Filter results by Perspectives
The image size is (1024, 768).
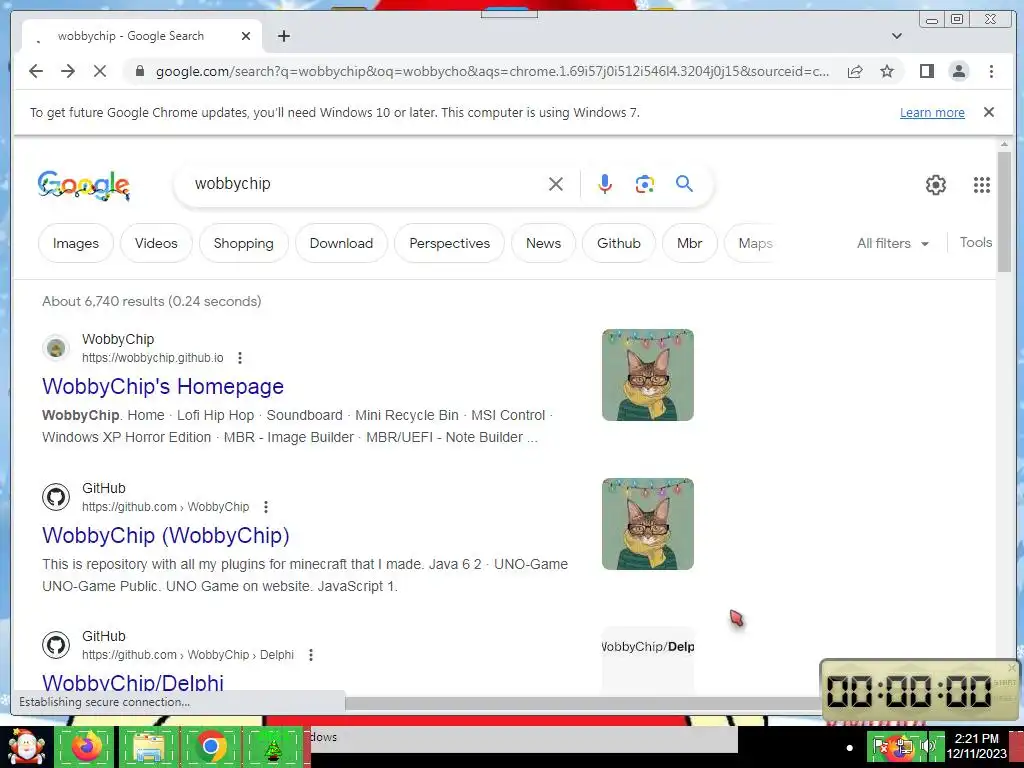(x=449, y=243)
